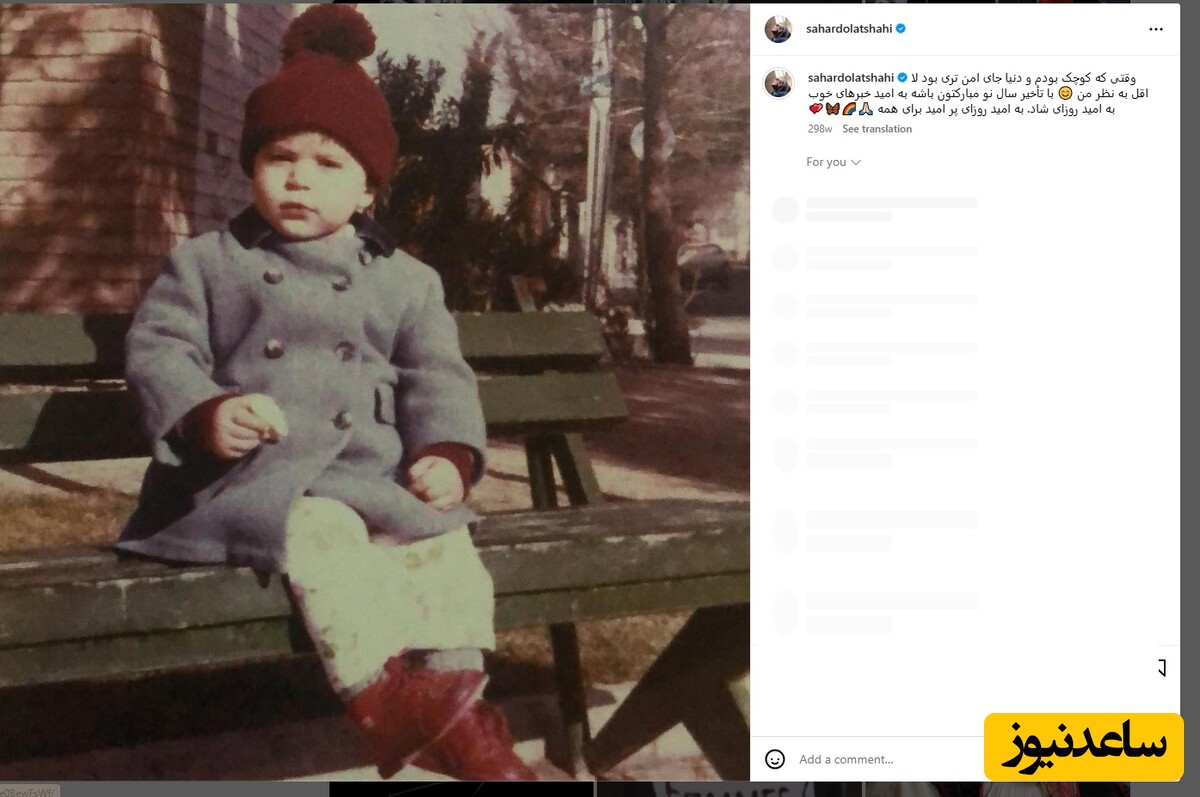Click the first loading comment placeholder
Image resolution: width=1200 pixels, height=797 pixels.
coord(876,210)
